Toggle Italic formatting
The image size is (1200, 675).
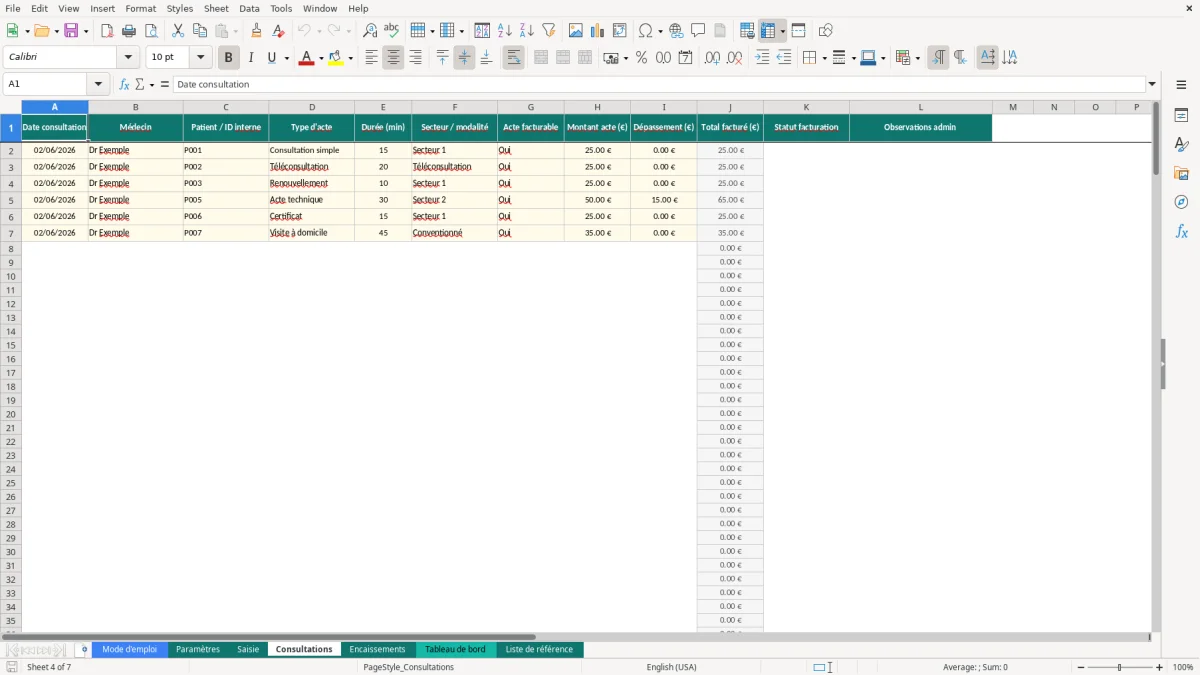250,58
